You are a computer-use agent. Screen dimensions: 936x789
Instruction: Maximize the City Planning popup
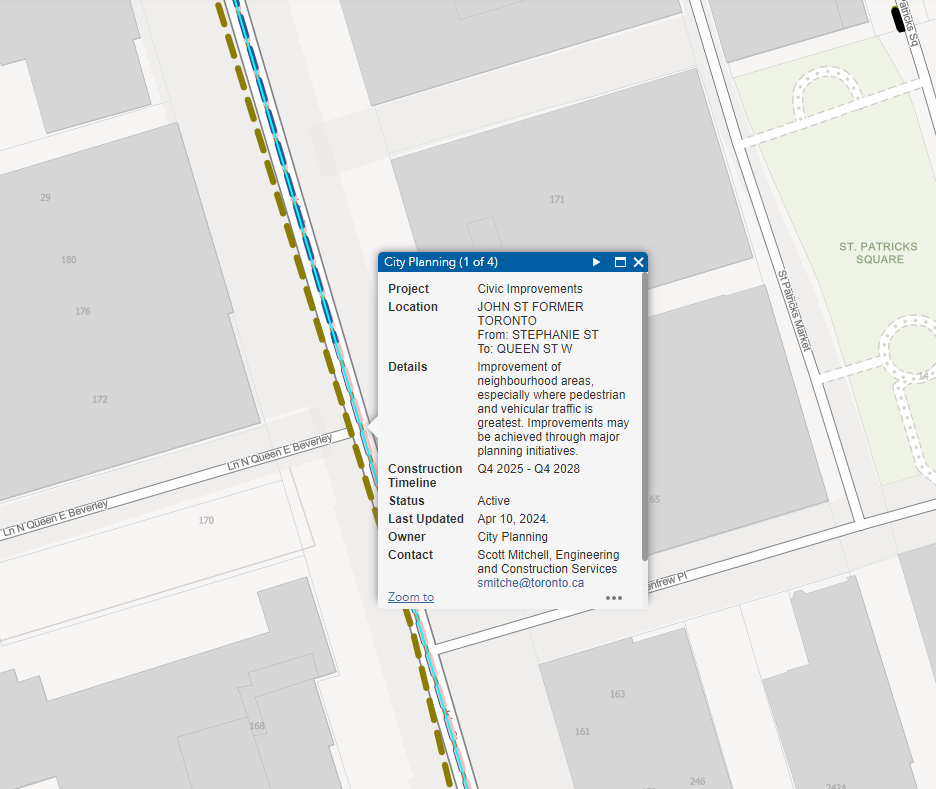(620, 262)
